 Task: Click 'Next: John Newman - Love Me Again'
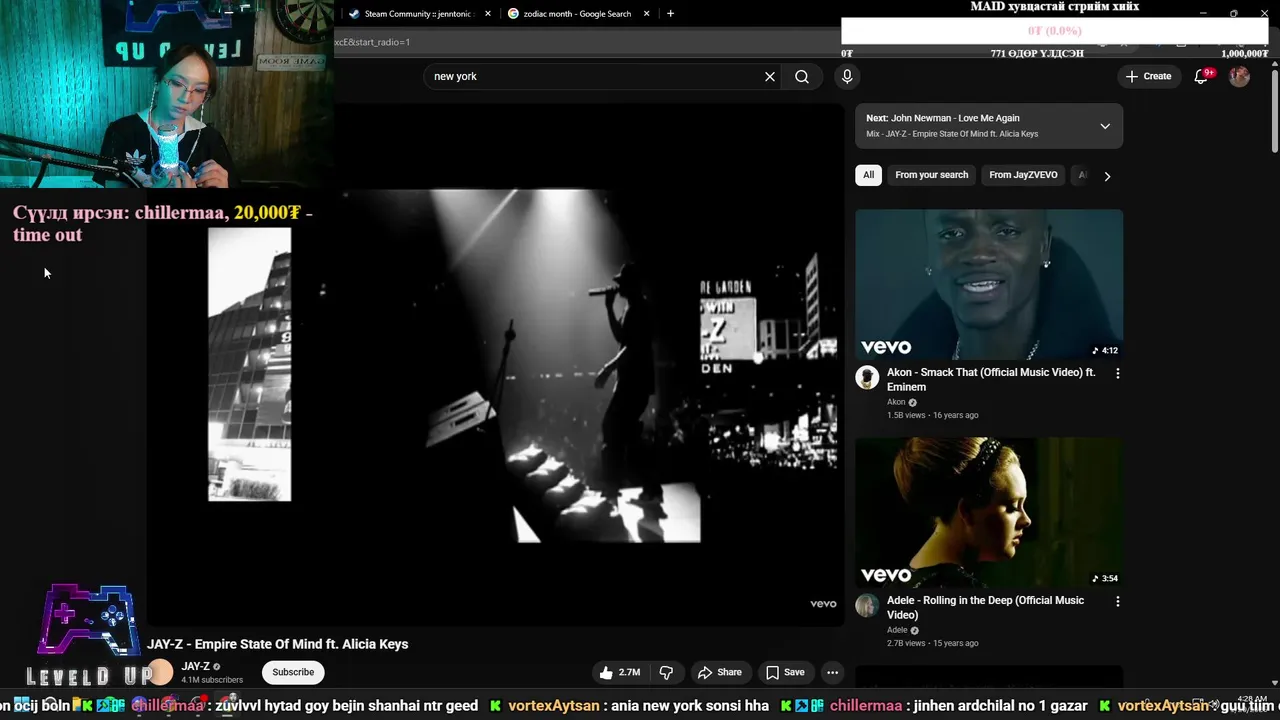(943, 118)
